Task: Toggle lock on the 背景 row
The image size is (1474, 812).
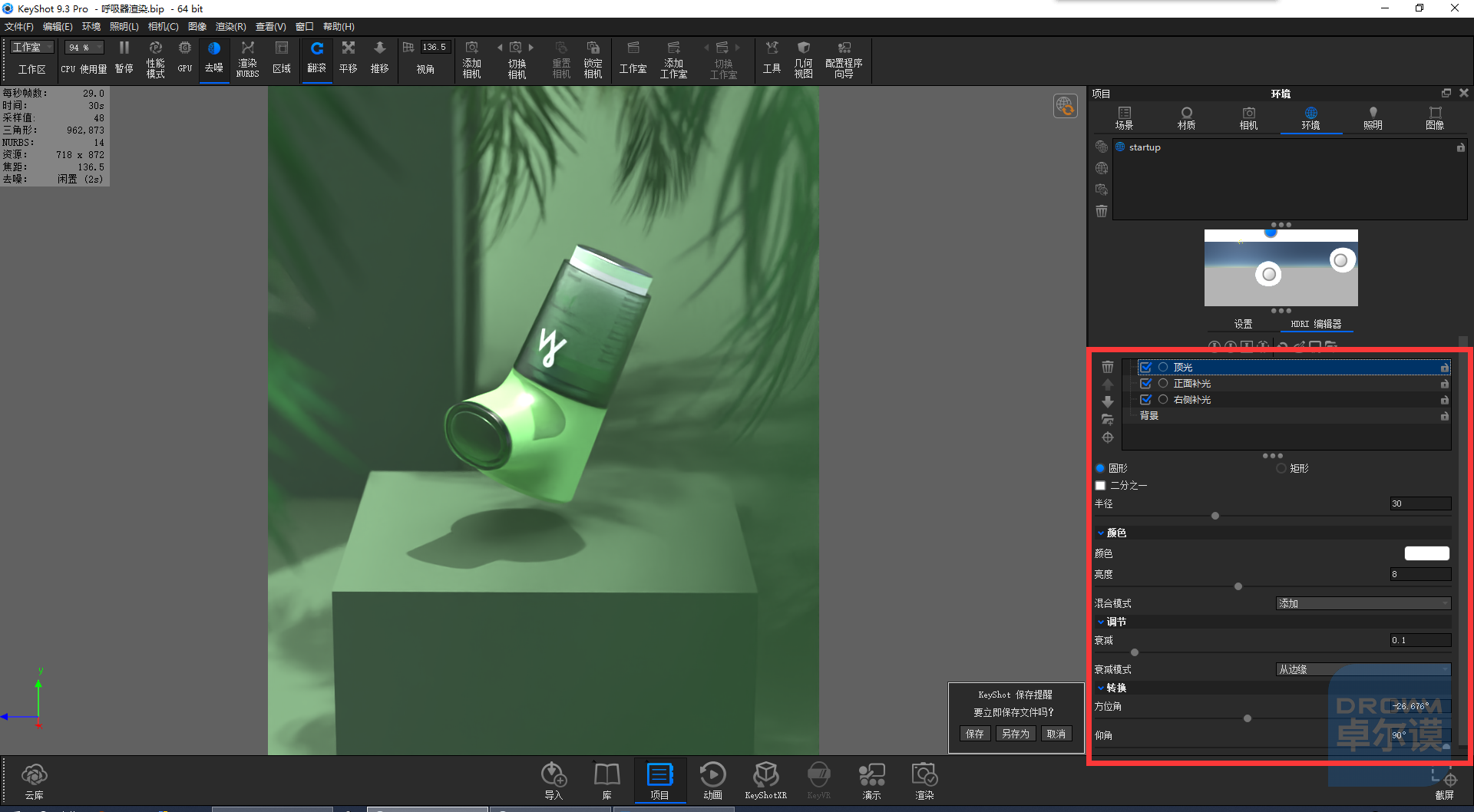Action: point(1444,416)
